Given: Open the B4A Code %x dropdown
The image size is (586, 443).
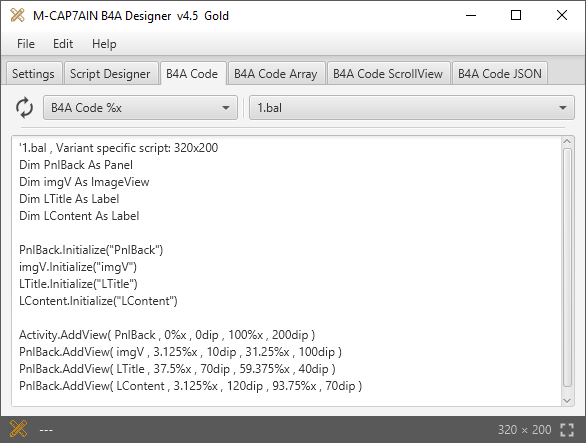Looking at the screenshot, I should [140, 108].
